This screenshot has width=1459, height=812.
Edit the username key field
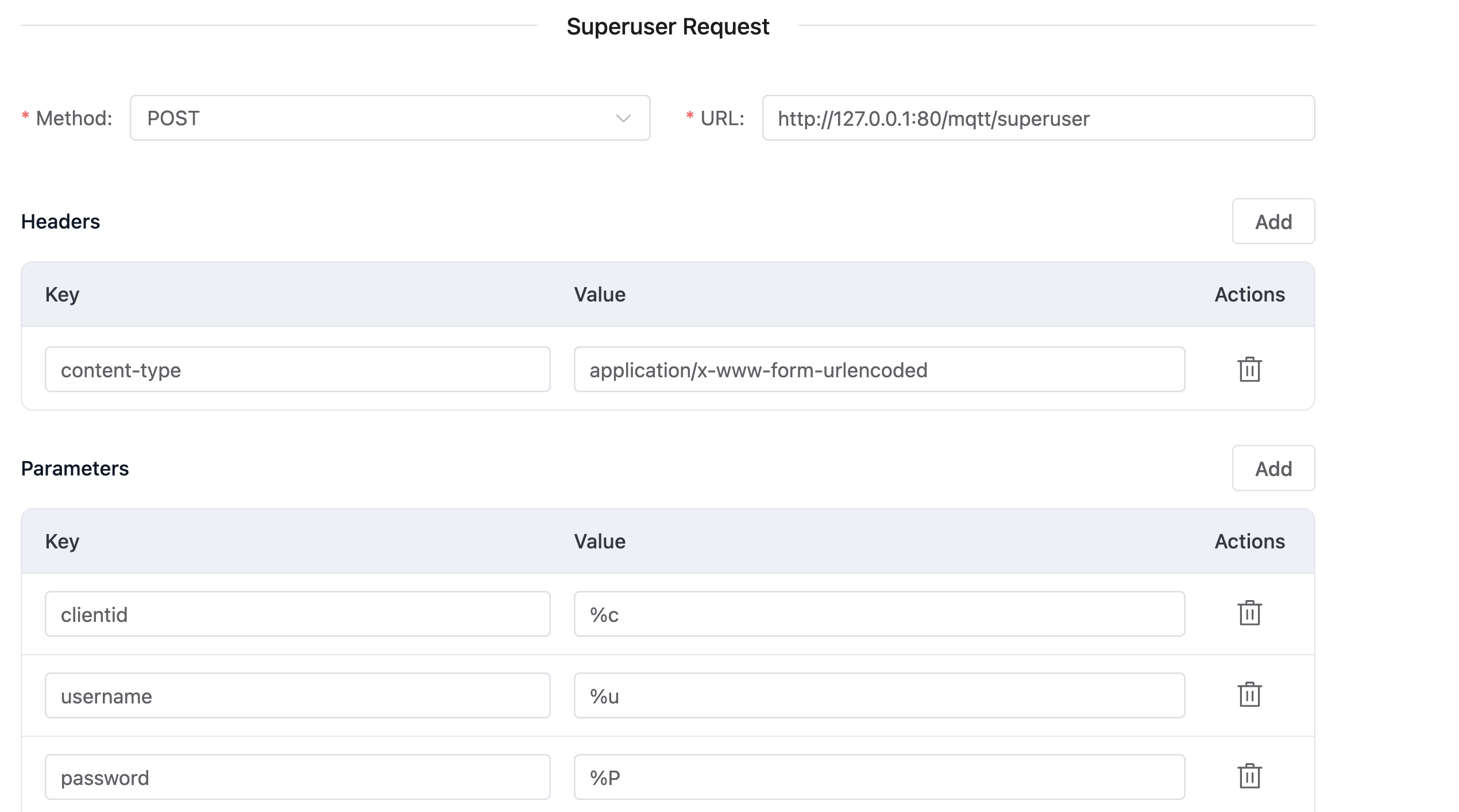click(298, 695)
